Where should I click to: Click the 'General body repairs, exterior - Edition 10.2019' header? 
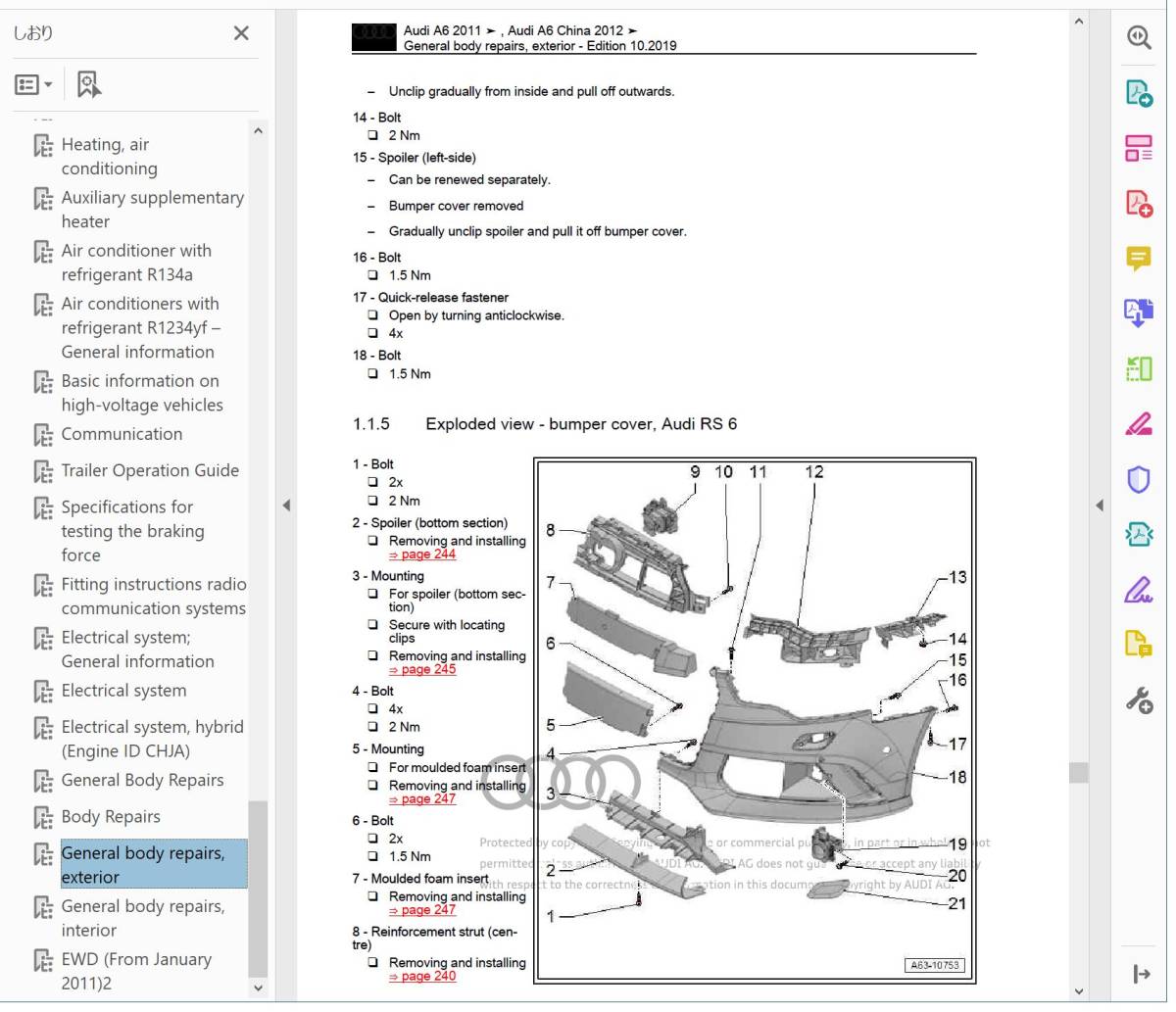(540, 45)
